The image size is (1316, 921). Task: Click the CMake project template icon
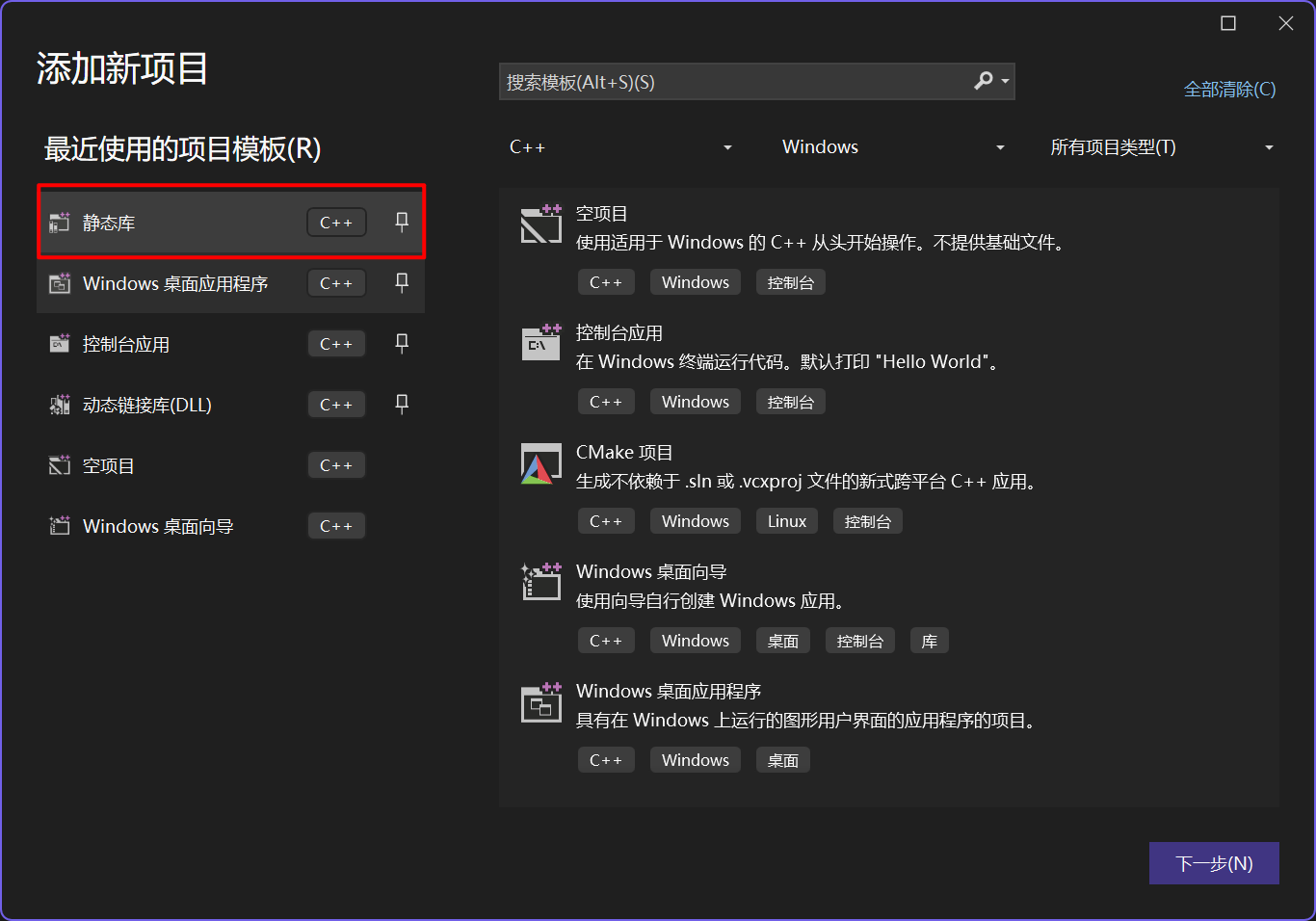(x=540, y=464)
